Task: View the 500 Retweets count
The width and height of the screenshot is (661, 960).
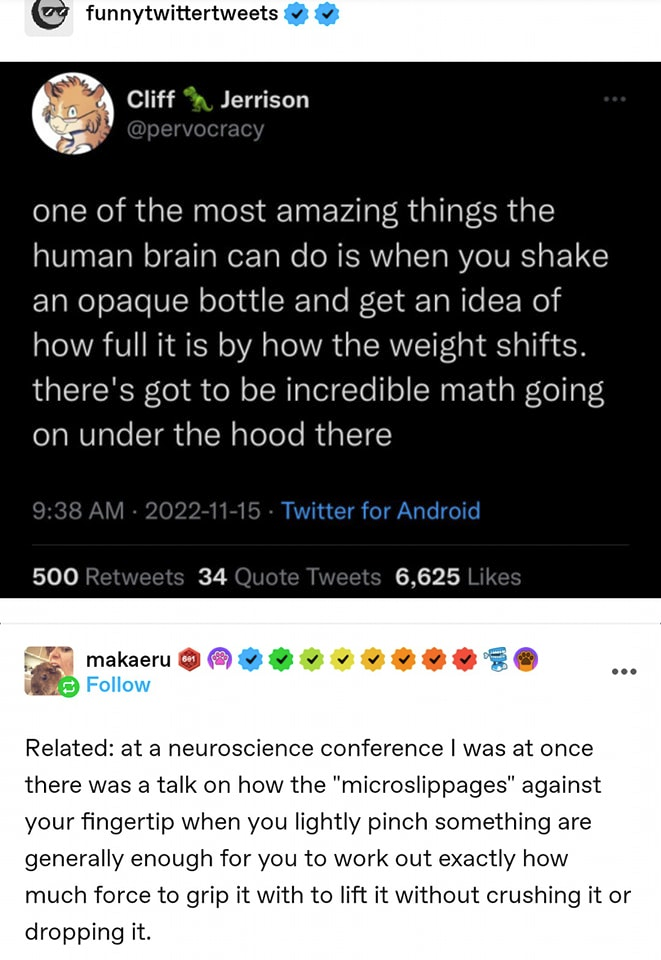Action: pyautogui.click(x=108, y=577)
